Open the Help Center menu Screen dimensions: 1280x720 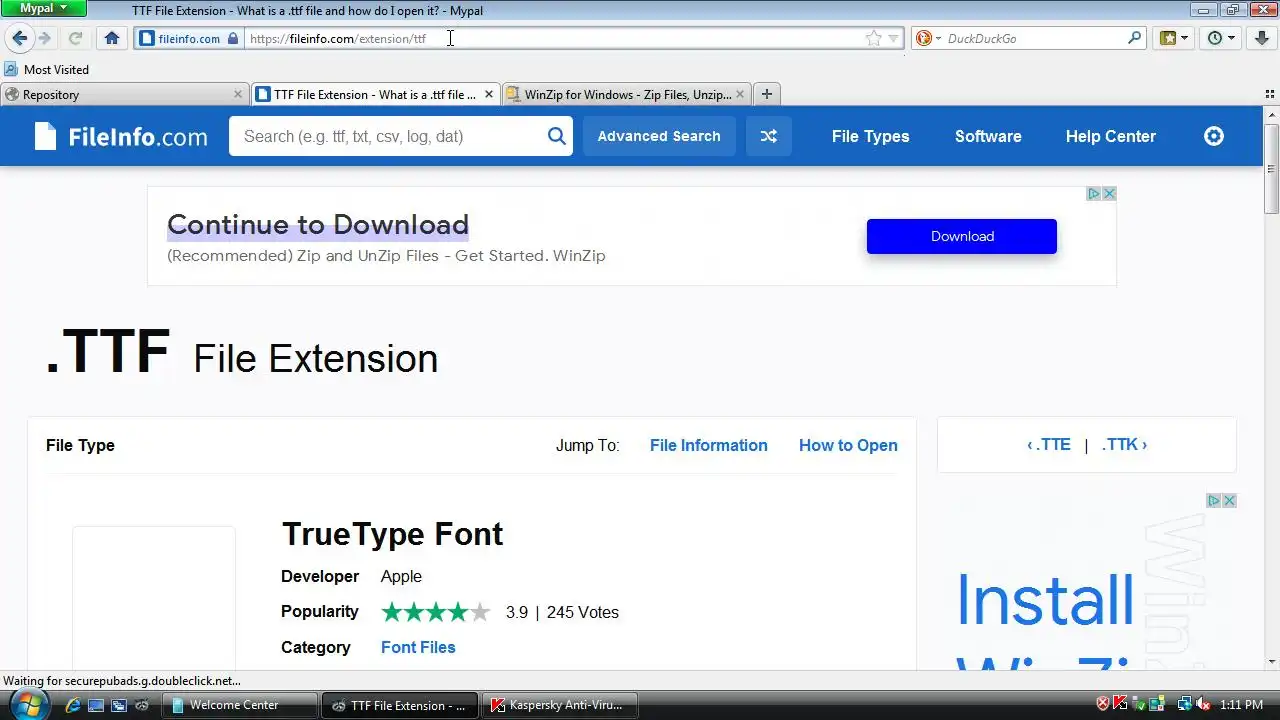1111,136
